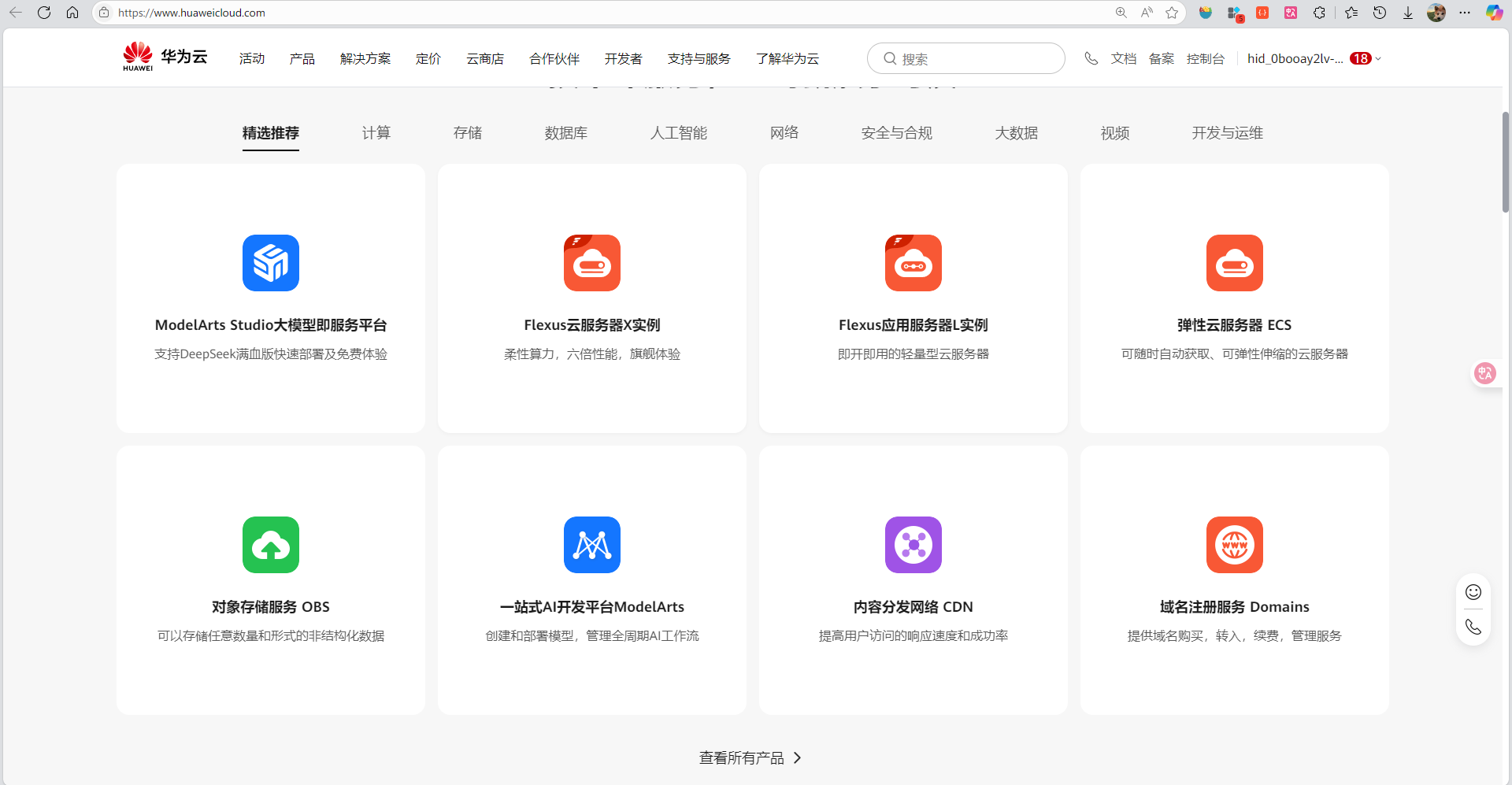The image size is (1512, 785).
Task: Open browser history clock icon
Action: pos(1380,13)
